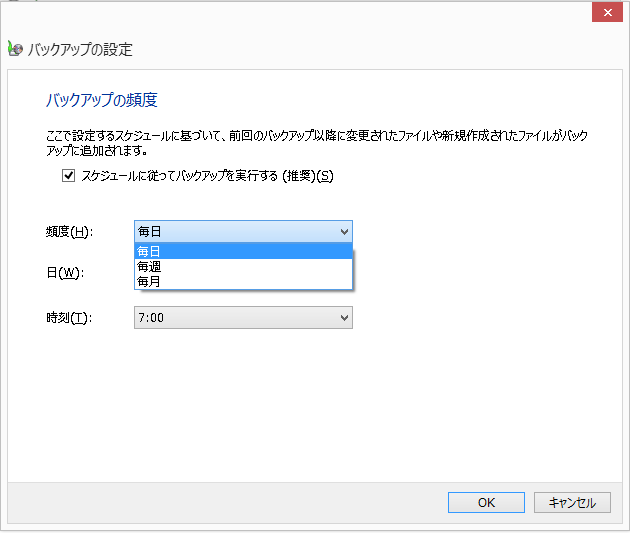Click the backup settings icon in header

tap(14, 49)
